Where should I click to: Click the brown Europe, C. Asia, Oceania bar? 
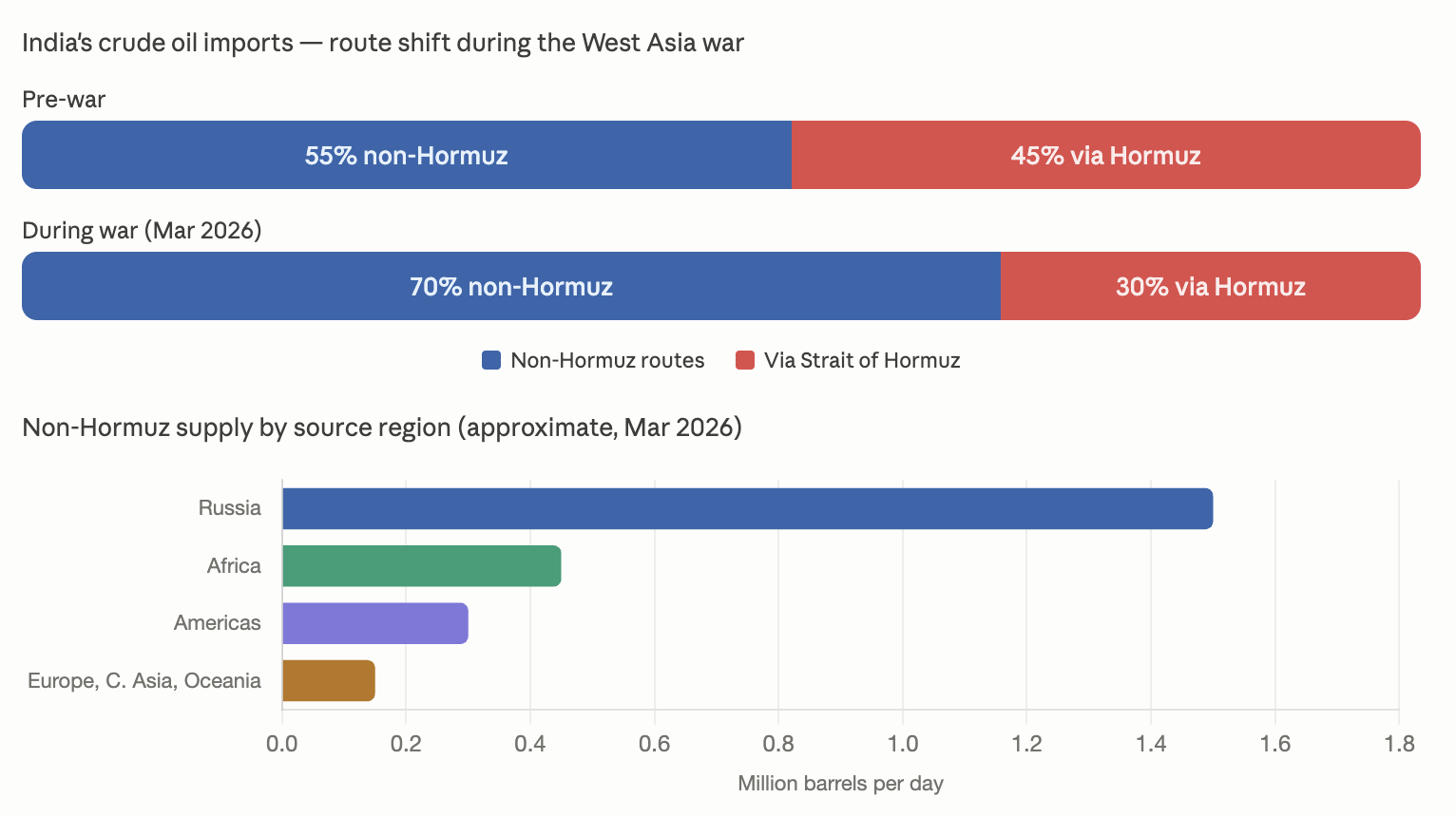[x=329, y=680]
